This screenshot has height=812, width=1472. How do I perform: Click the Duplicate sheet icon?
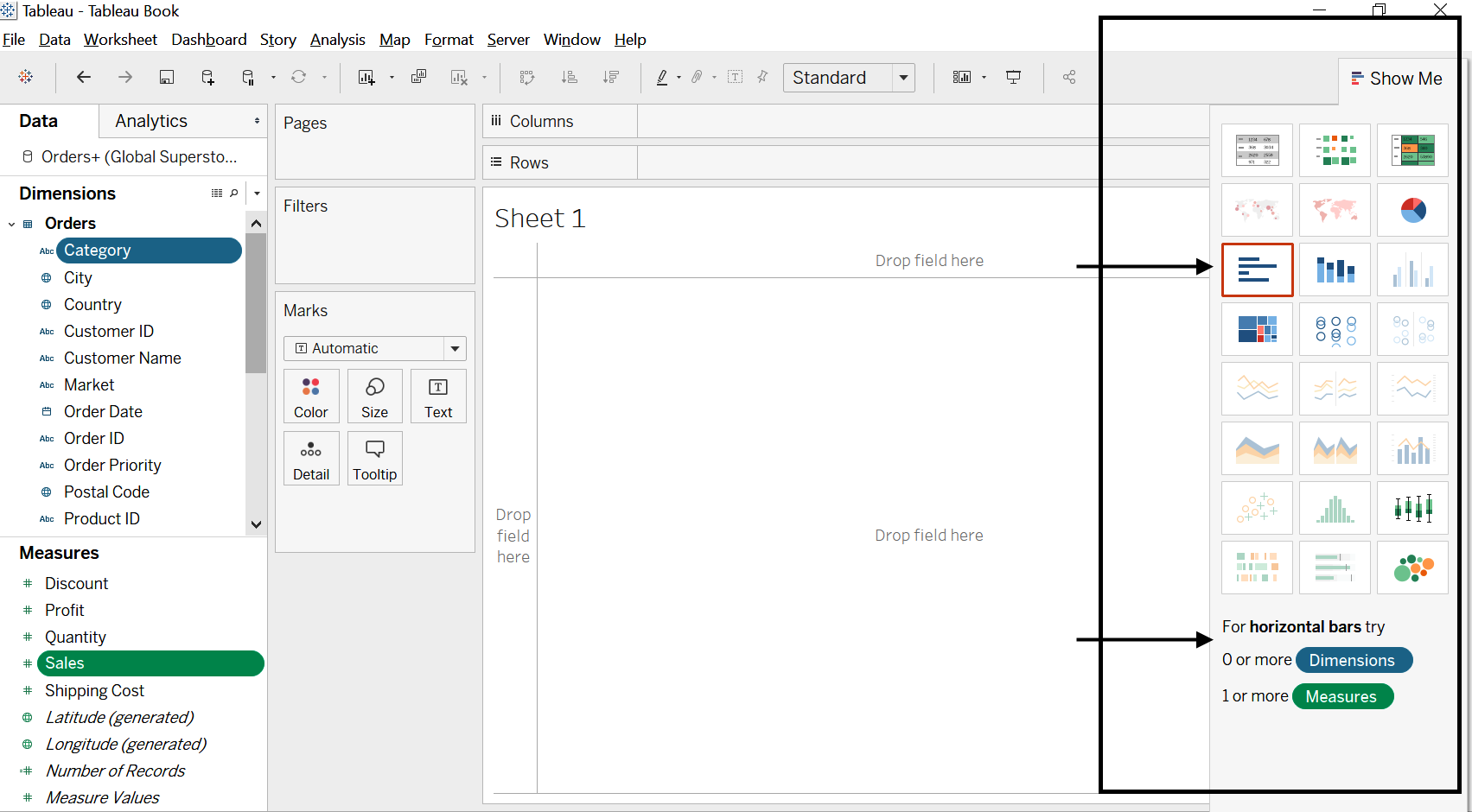[x=418, y=77]
